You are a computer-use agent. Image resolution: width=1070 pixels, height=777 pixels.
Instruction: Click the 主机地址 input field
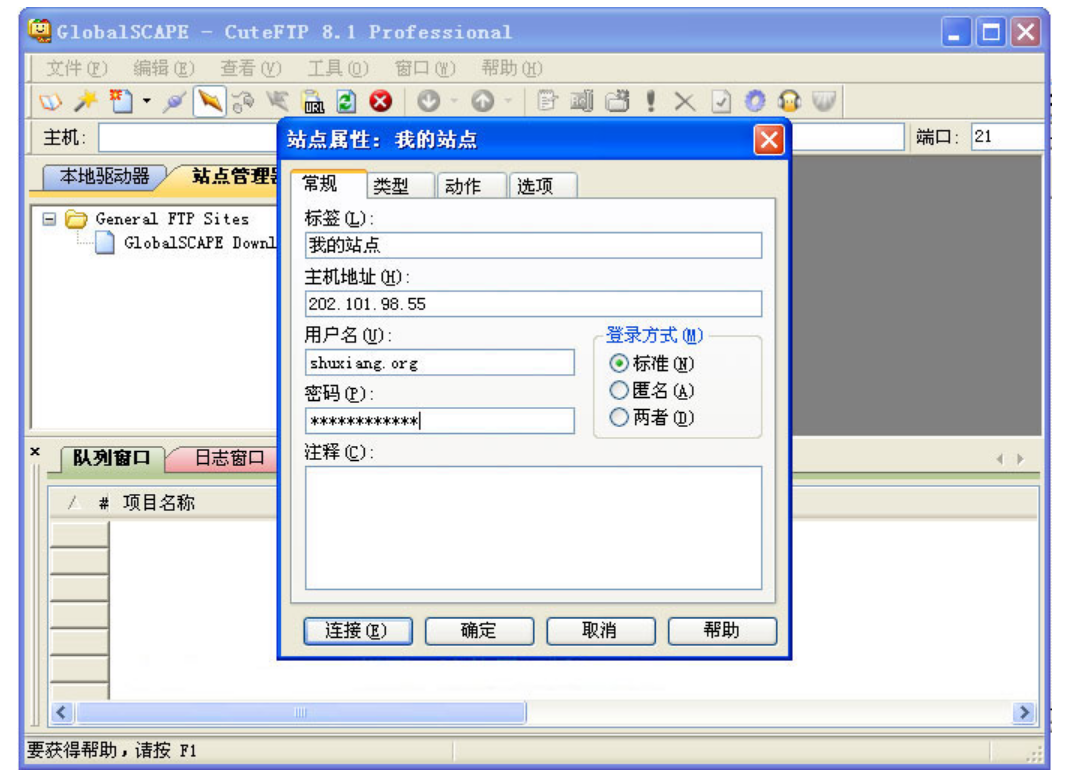[x=533, y=304]
